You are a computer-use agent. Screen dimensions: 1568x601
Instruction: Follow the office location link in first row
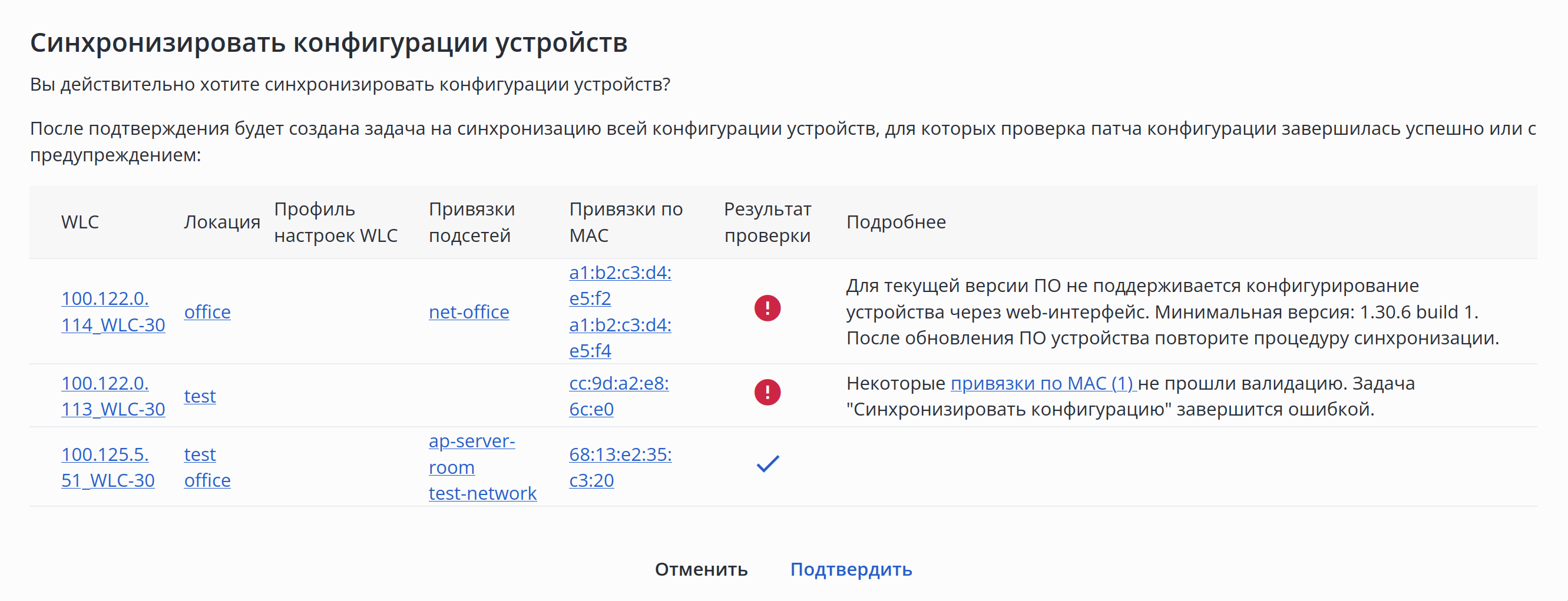tap(207, 312)
